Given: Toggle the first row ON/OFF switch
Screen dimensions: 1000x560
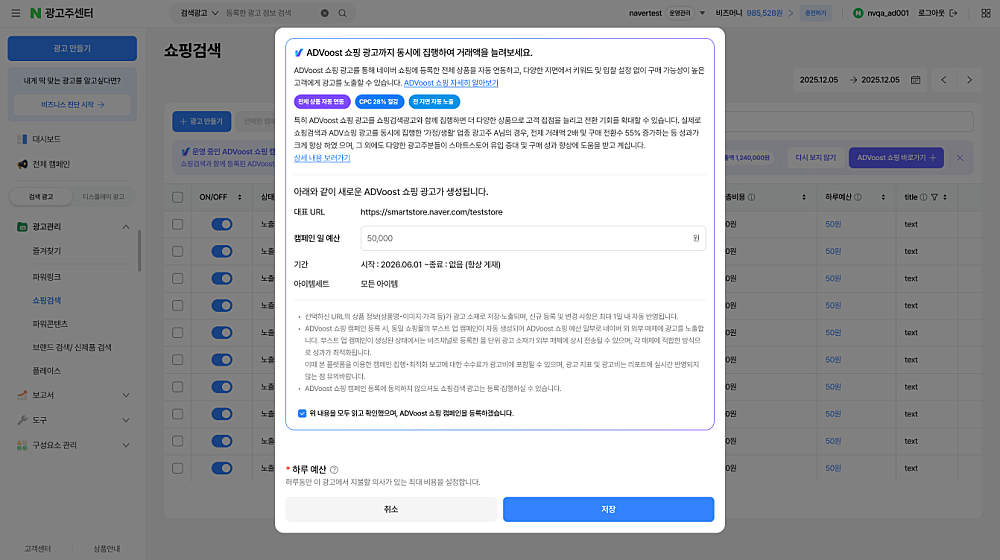Looking at the screenshot, I should click(x=222, y=225).
